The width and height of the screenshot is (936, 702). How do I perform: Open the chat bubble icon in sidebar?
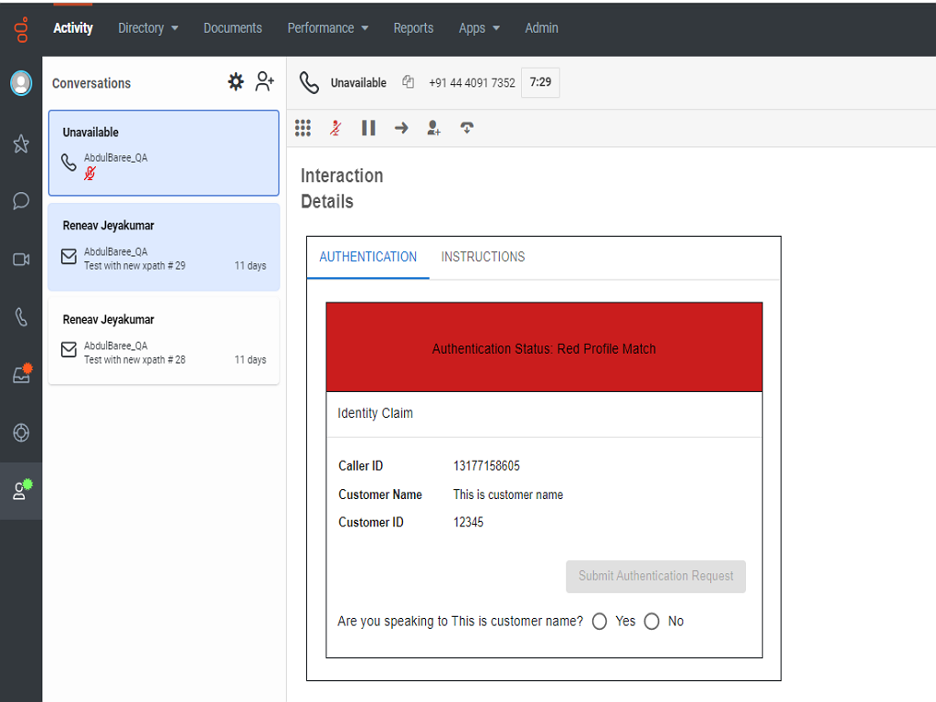tap(21, 201)
